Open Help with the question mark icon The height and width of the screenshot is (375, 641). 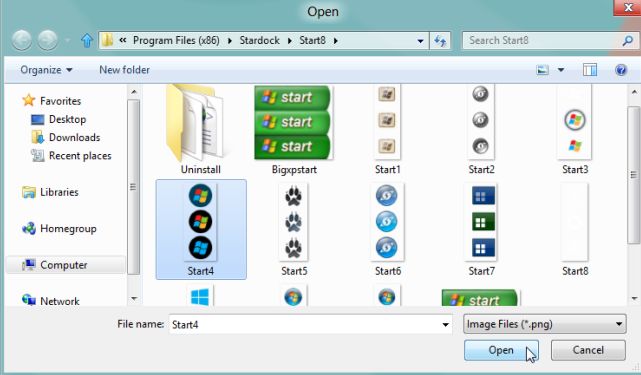click(x=621, y=70)
